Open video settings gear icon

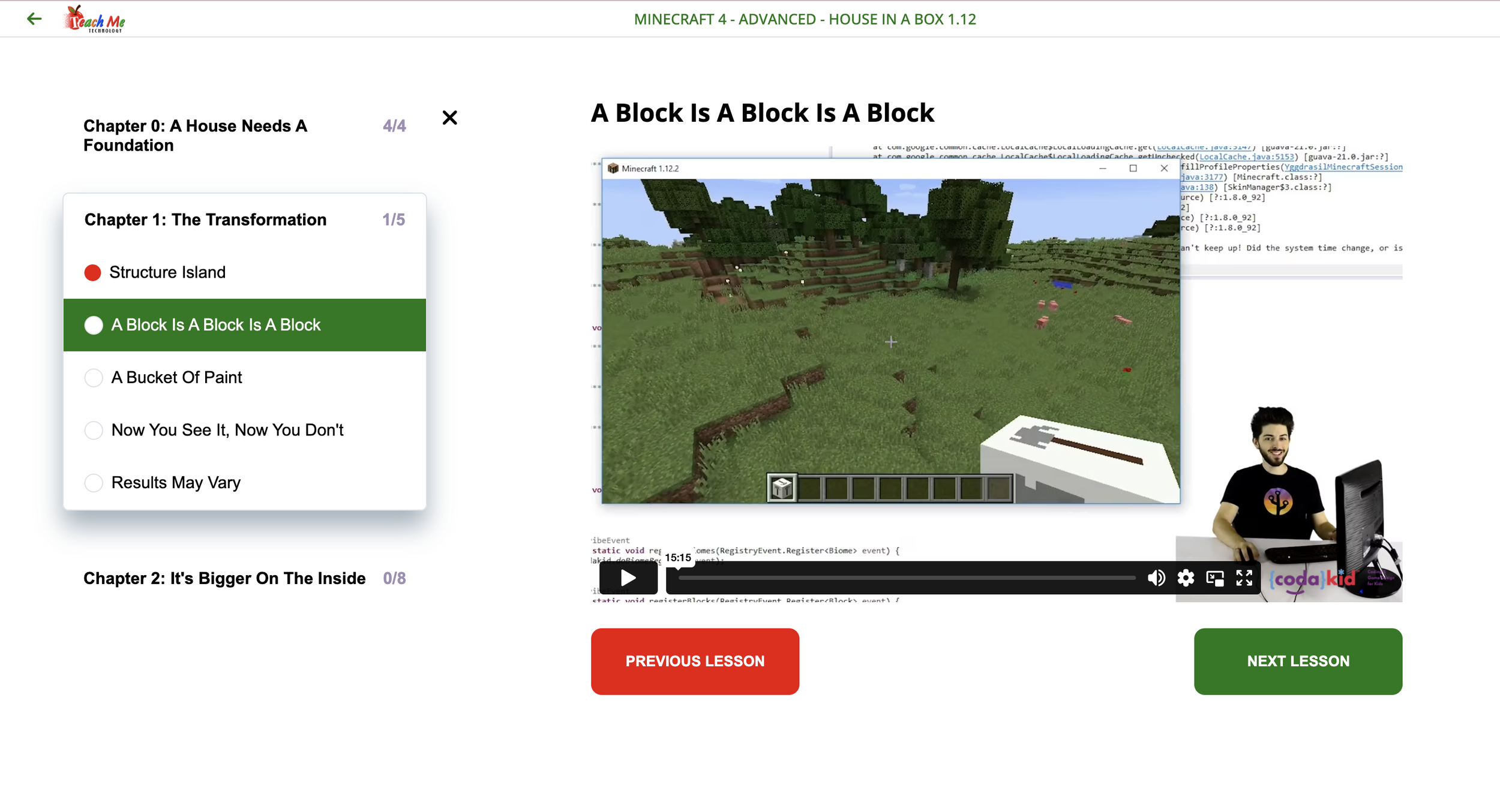point(1186,578)
